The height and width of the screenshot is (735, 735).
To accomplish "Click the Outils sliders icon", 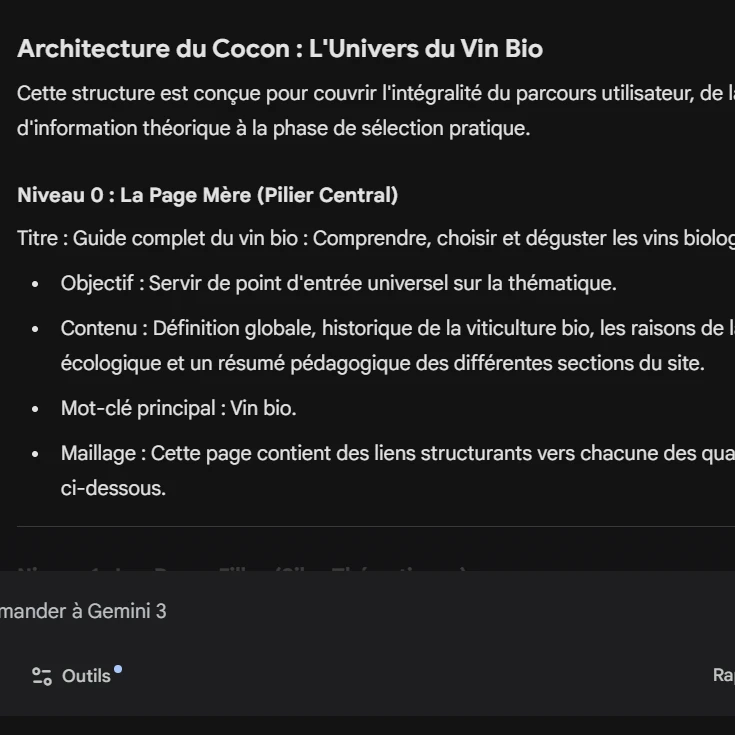I will [x=42, y=676].
